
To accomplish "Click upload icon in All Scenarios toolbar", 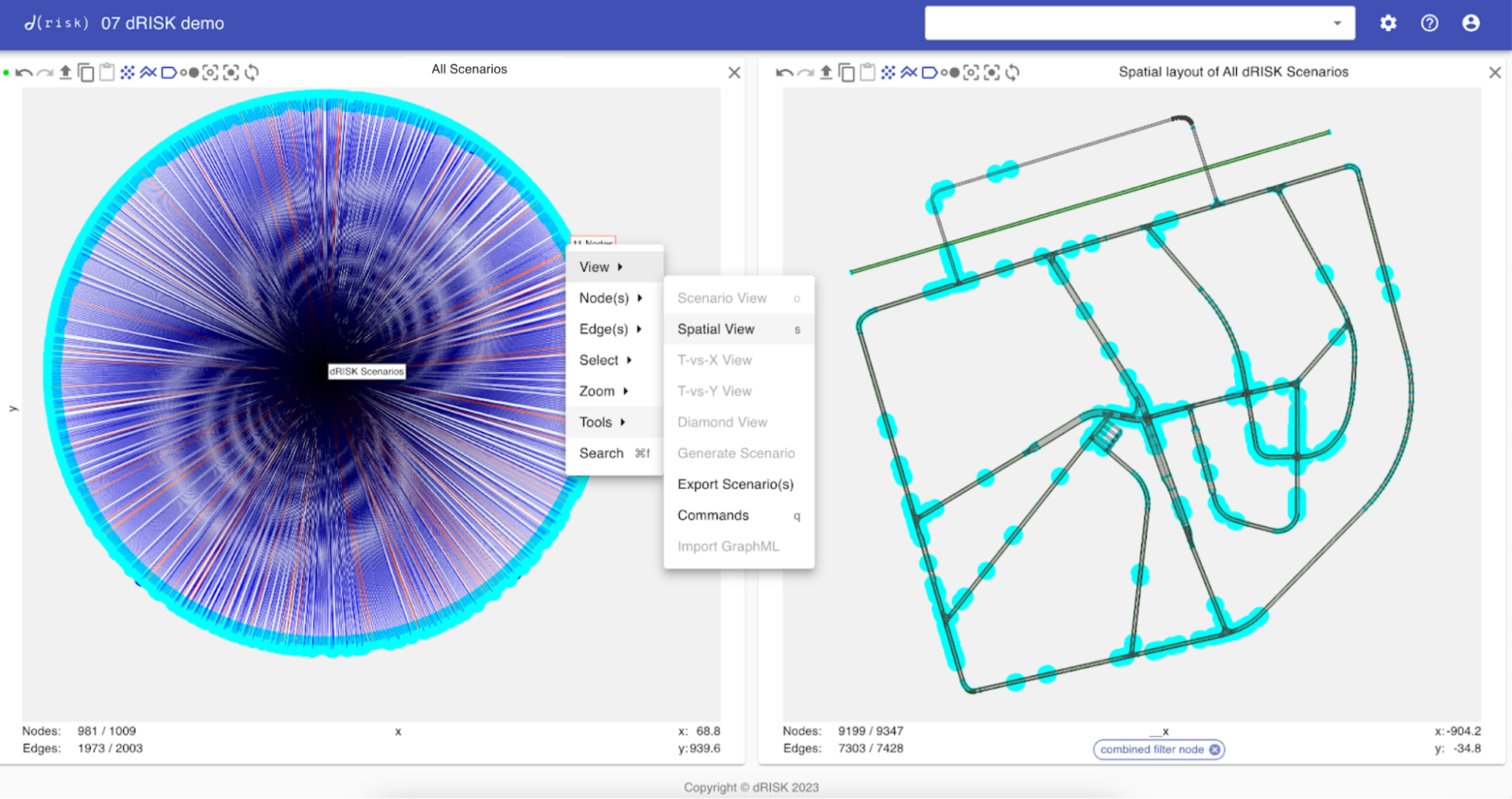I will [x=66, y=73].
